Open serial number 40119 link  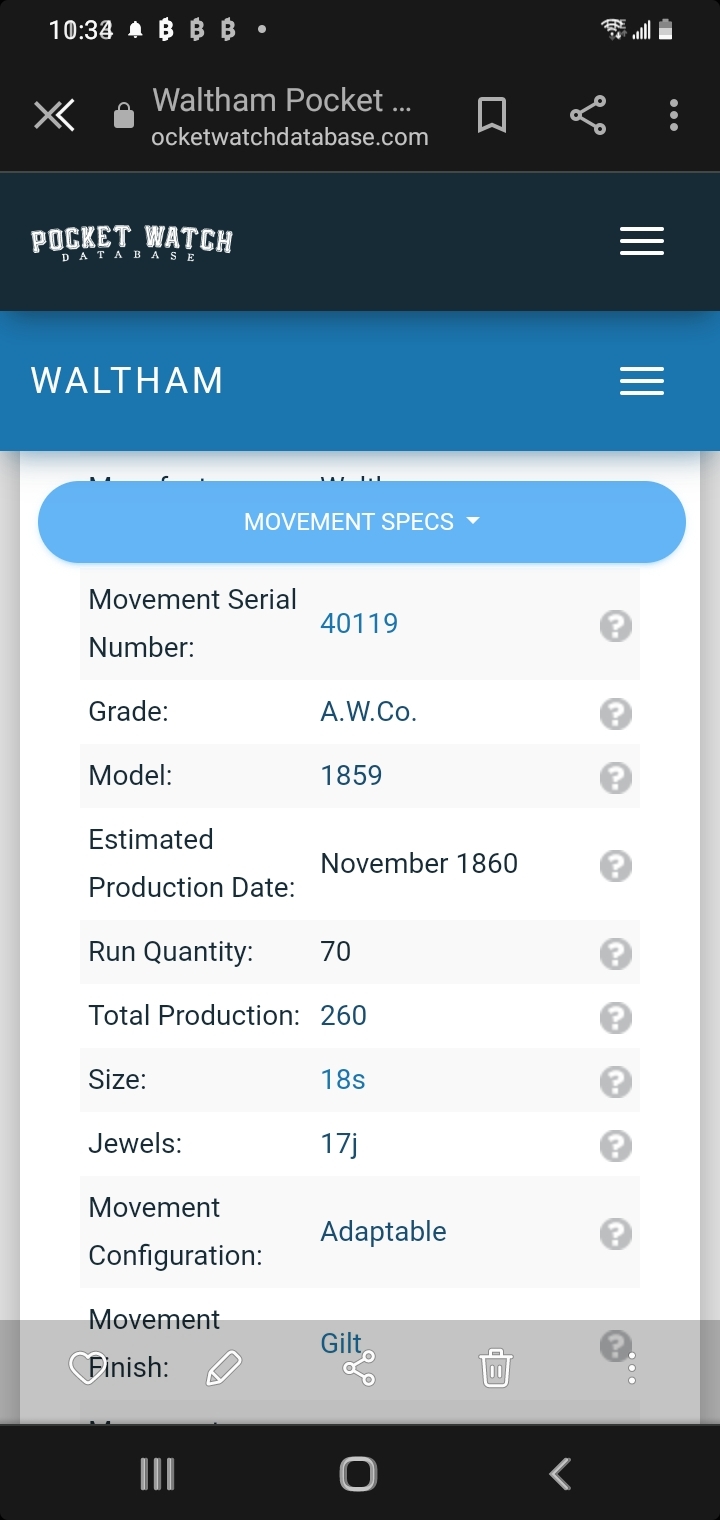359,624
